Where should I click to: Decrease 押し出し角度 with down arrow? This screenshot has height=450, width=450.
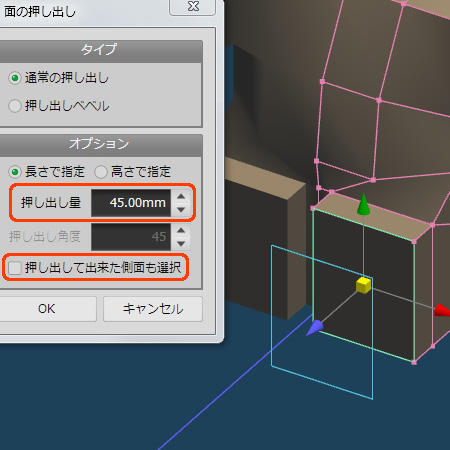(x=181, y=244)
